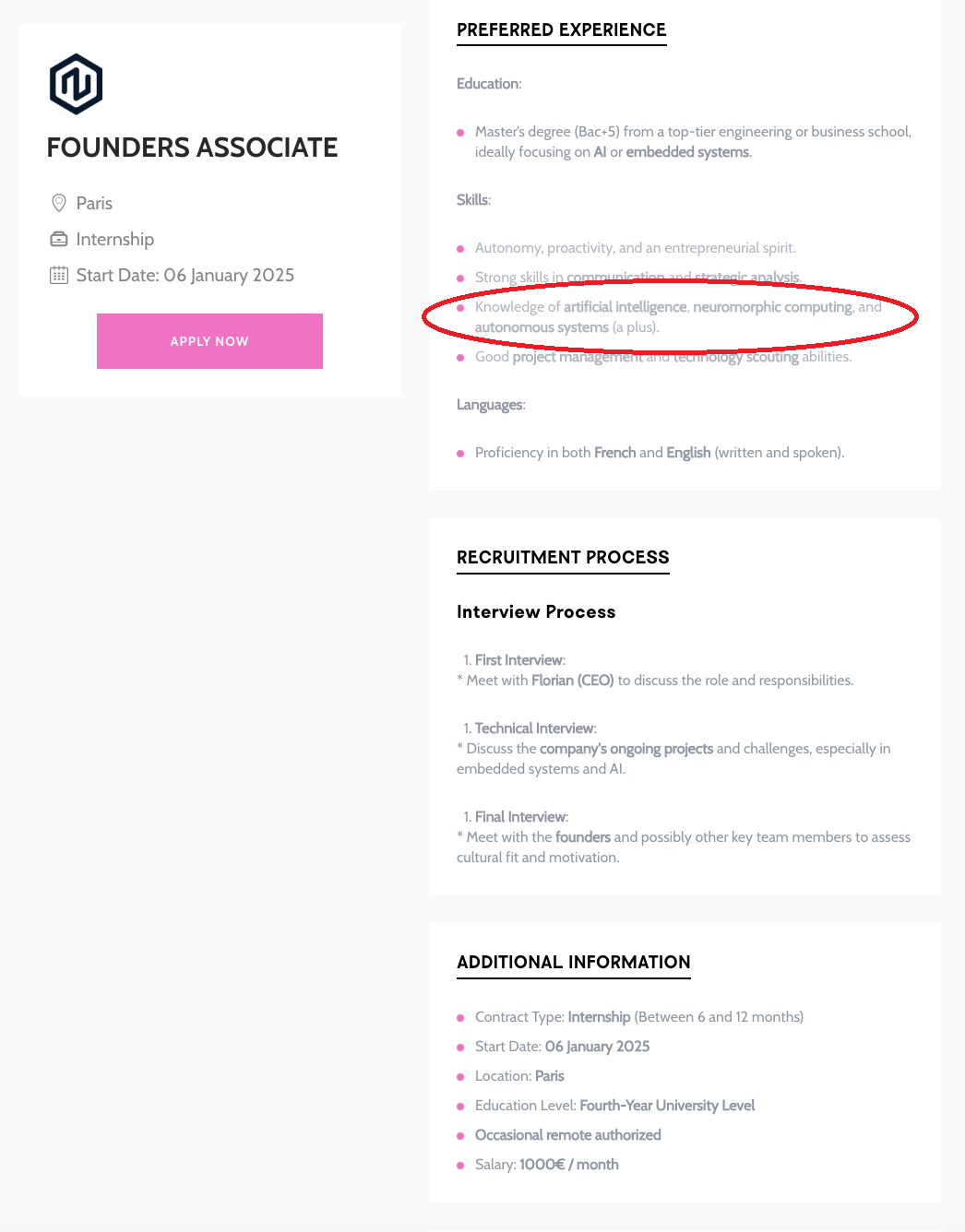
Task: Click the Interview Process subheading
Action: click(536, 611)
